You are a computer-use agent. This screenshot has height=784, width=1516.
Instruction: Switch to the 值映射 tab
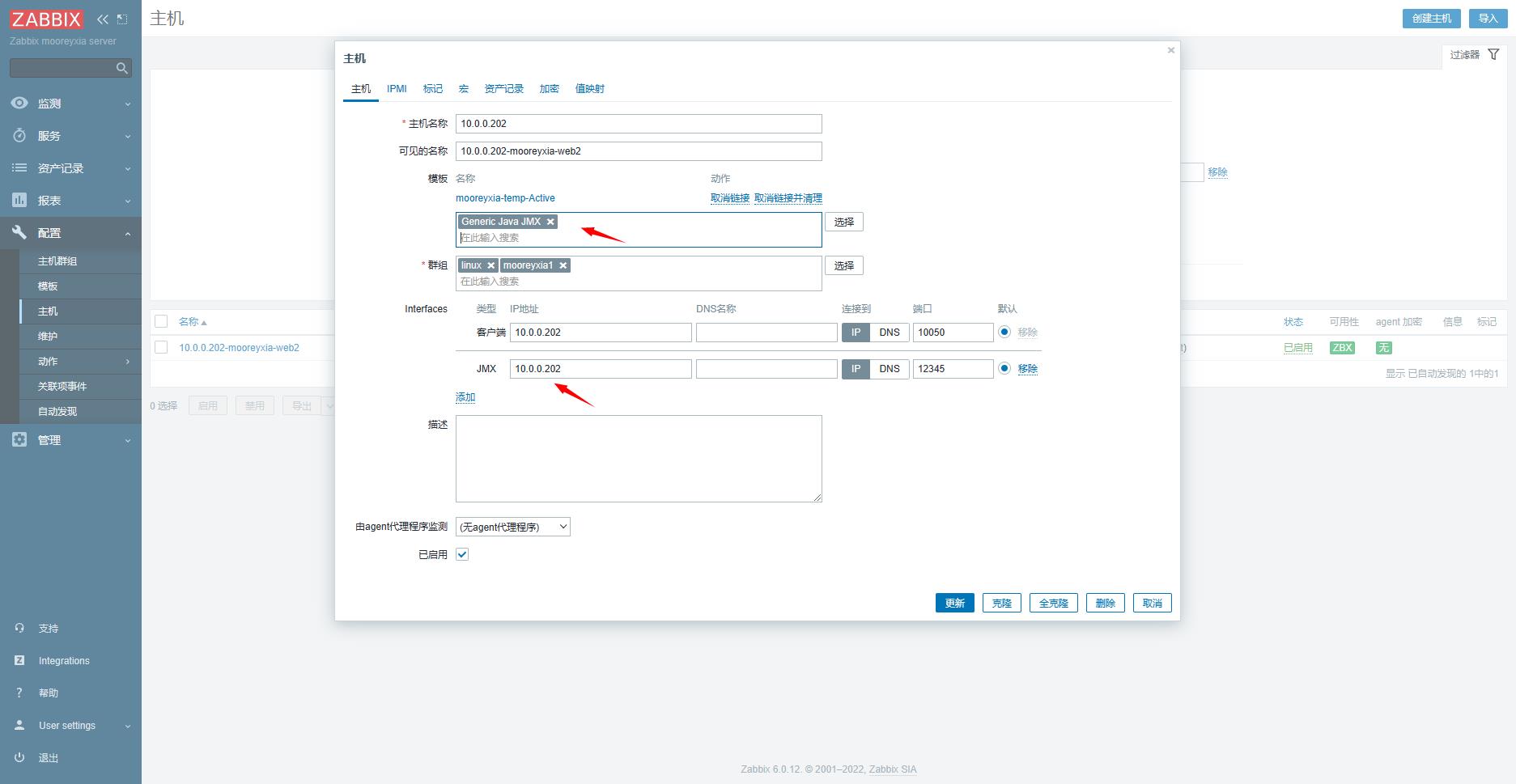[x=590, y=88]
